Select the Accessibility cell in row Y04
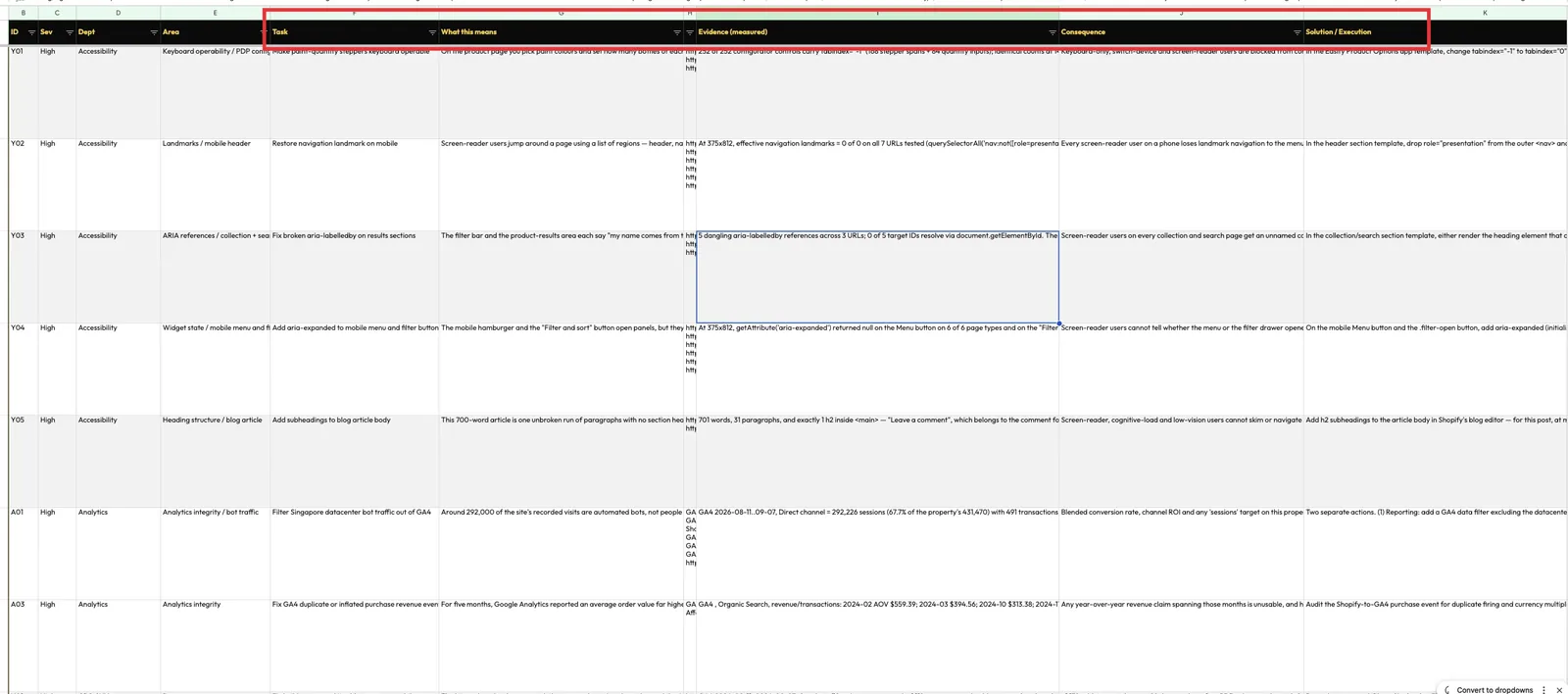 (x=119, y=369)
